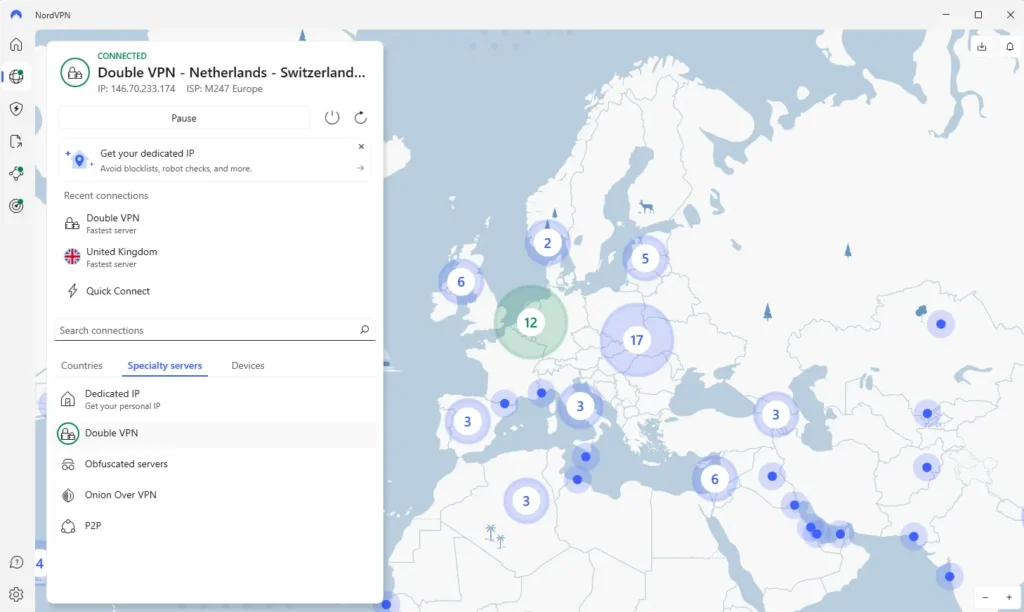Click Quick Connect

coord(117,291)
